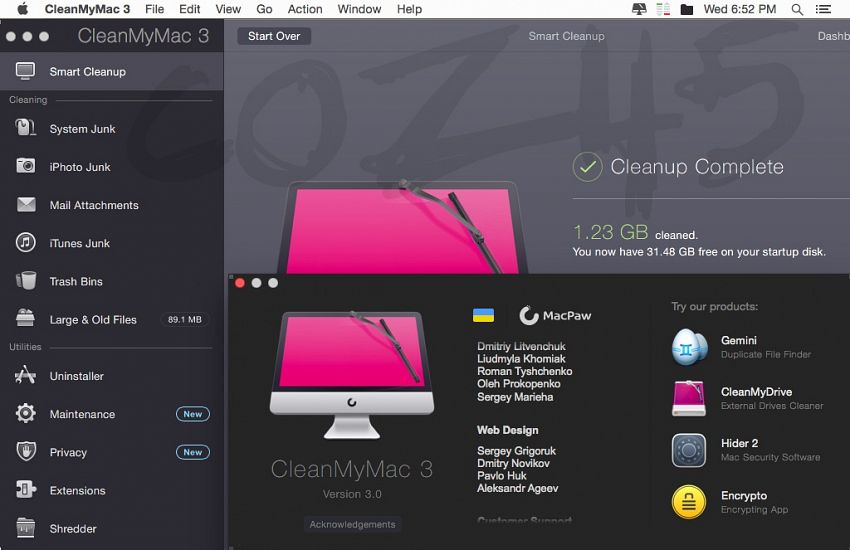This screenshot has width=850, height=550.
Task: Open CleanMyDrive External Drives Cleaner link
Action: tap(772, 398)
